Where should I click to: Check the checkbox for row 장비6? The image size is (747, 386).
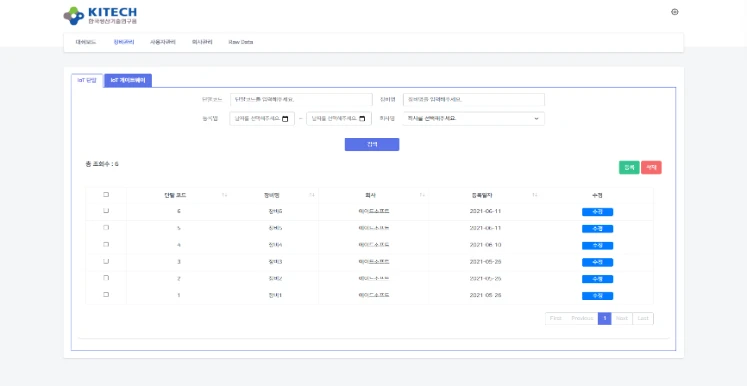tap(106, 211)
